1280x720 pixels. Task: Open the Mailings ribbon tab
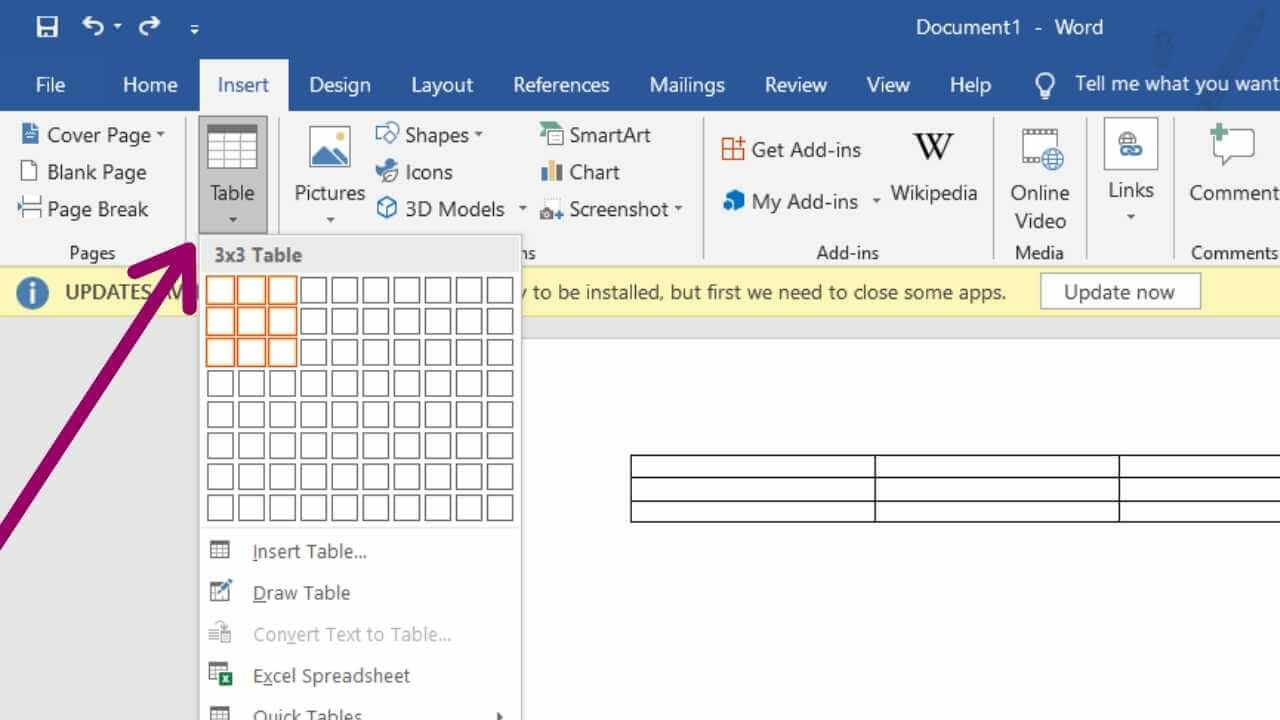(687, 85)
